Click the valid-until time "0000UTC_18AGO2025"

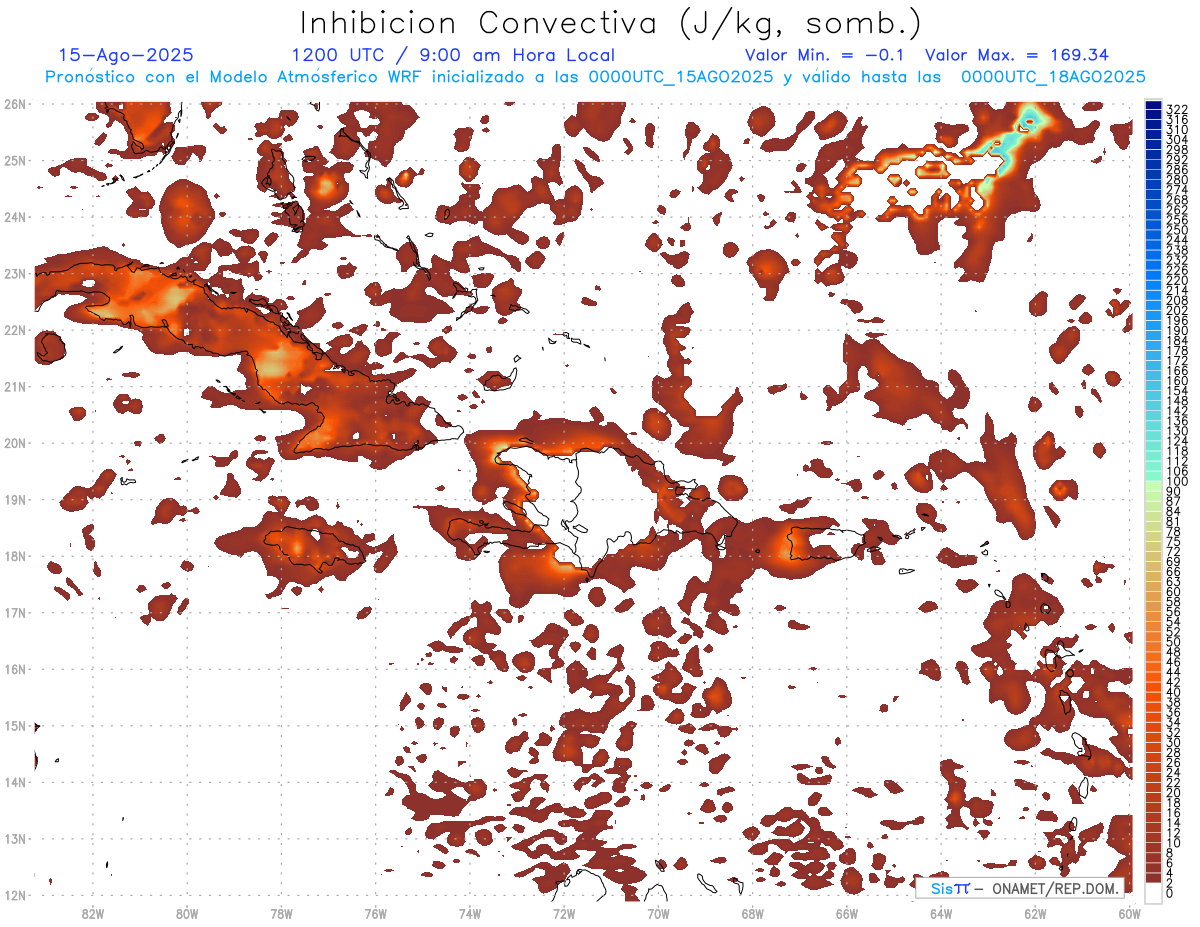click(x=1053, y=77)
